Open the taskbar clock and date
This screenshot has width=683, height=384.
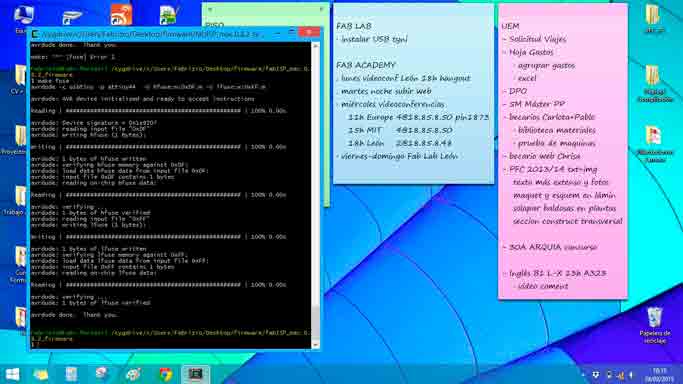coord(660,375)
